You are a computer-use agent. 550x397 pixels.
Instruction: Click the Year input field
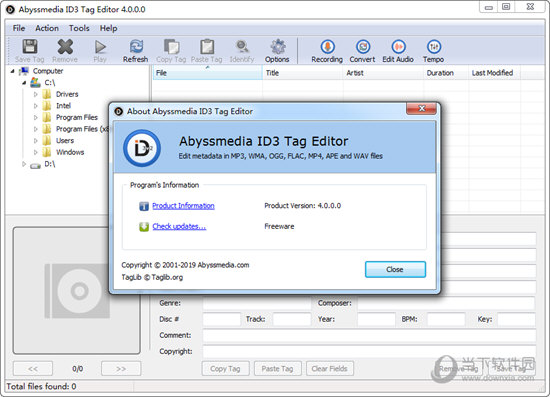(376, 319)
